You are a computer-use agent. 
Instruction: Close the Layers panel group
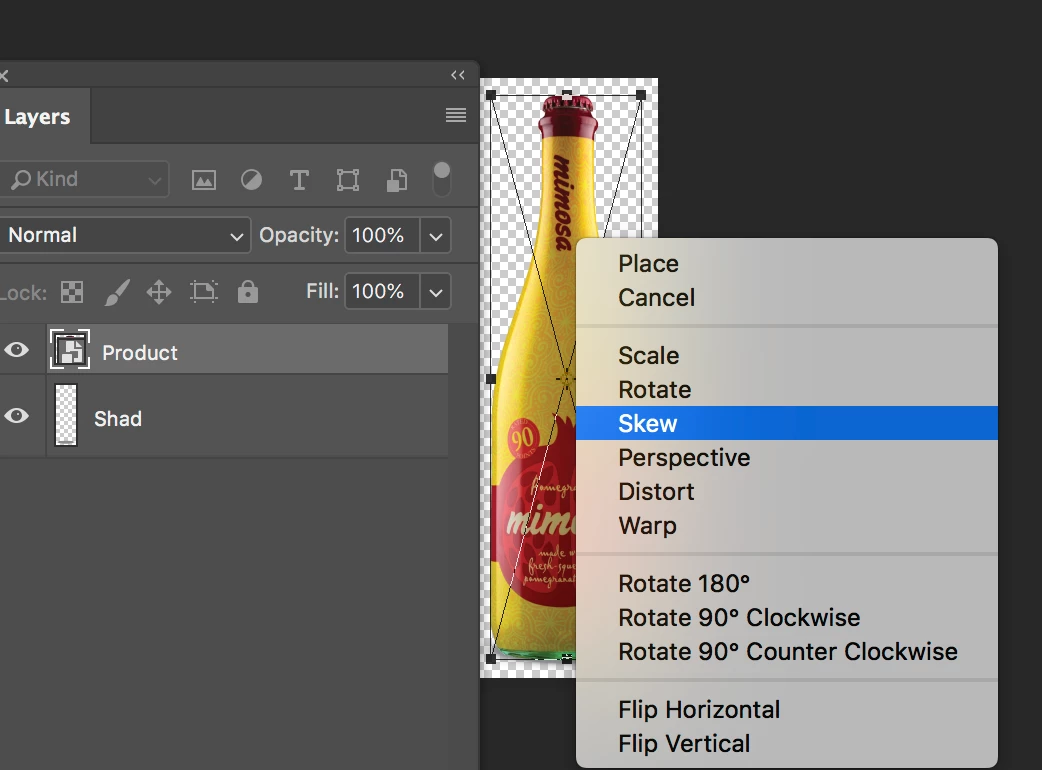(x=3, y=76)
